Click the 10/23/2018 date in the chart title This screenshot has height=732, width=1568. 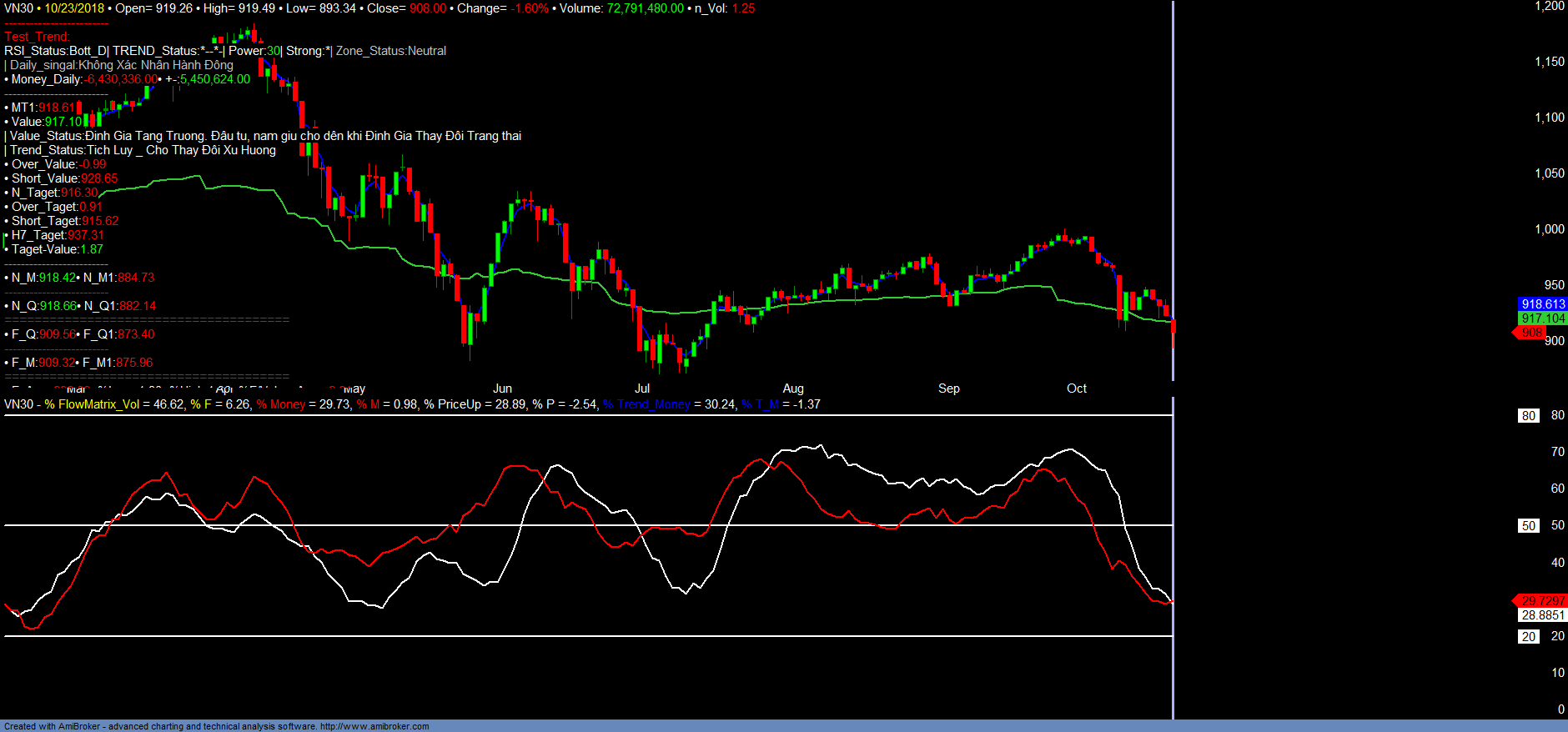(x=74, y=8)
